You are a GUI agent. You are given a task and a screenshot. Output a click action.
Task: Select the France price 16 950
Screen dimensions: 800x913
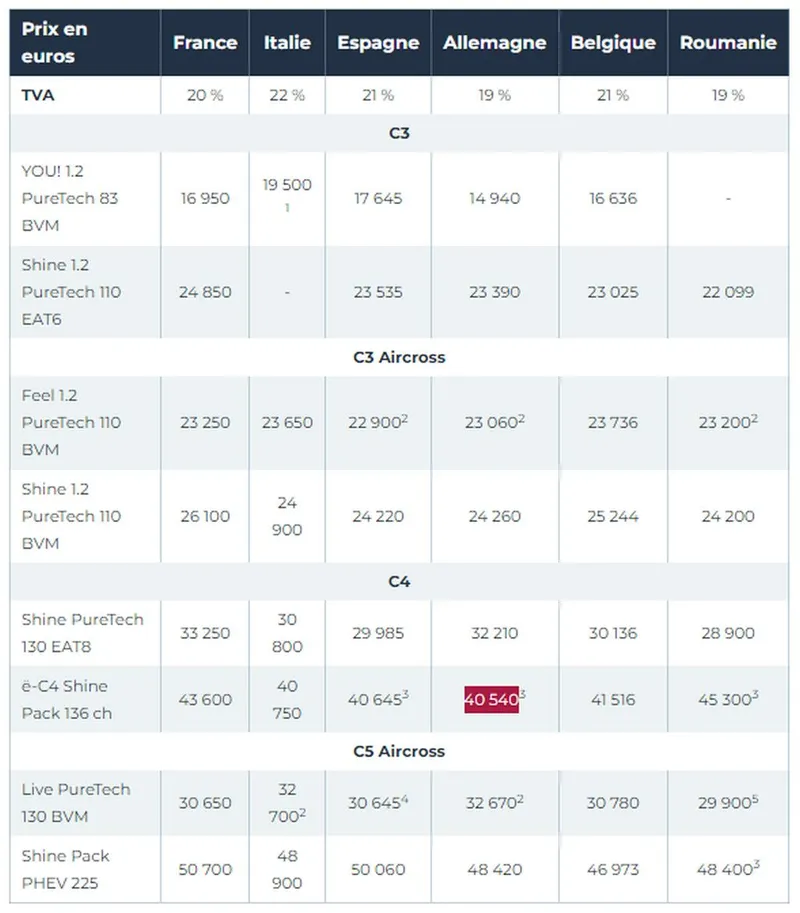pos(205,199)
